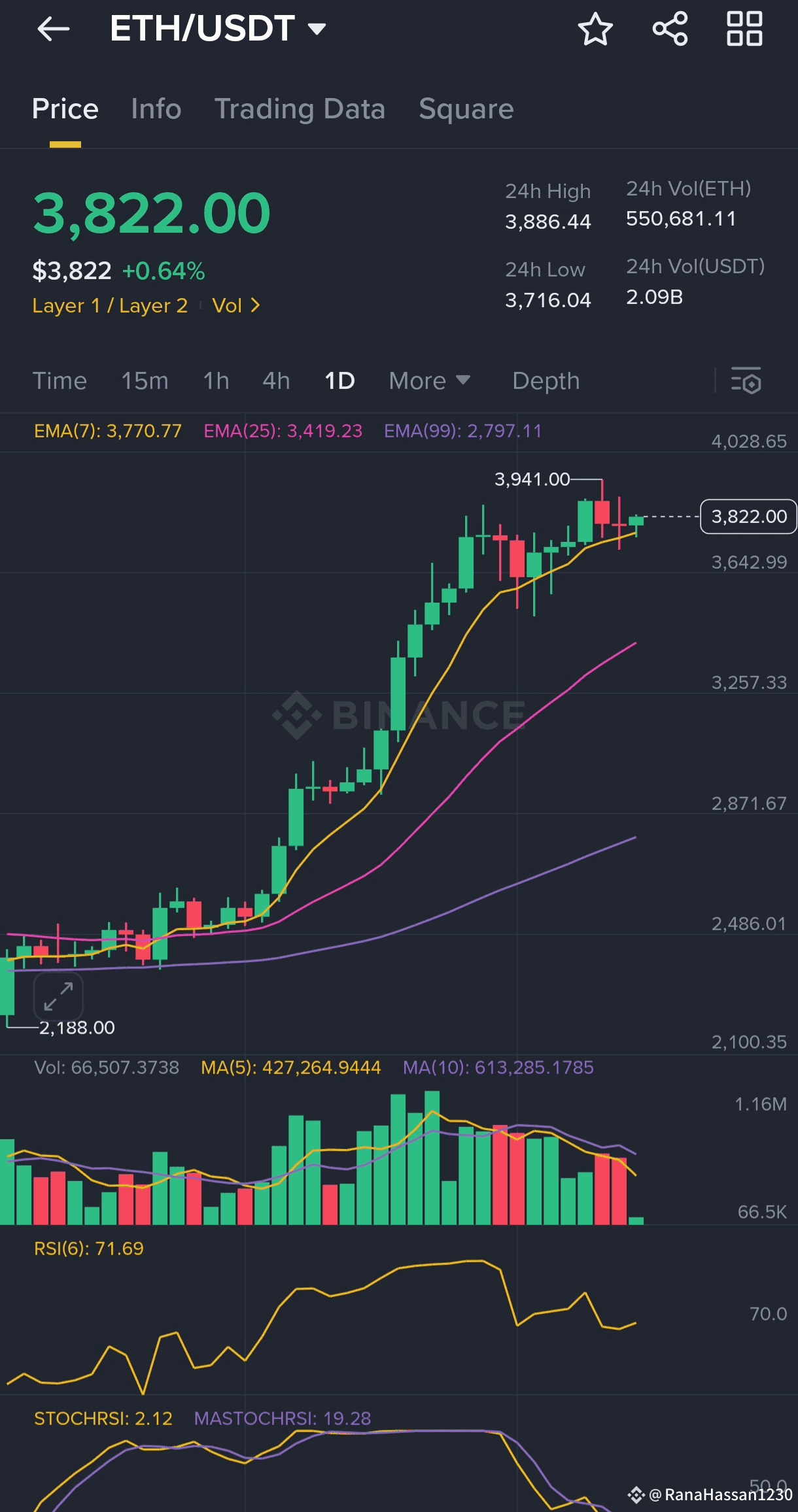Add ETH/USDT to favorites with star icon

pos(595,29)
